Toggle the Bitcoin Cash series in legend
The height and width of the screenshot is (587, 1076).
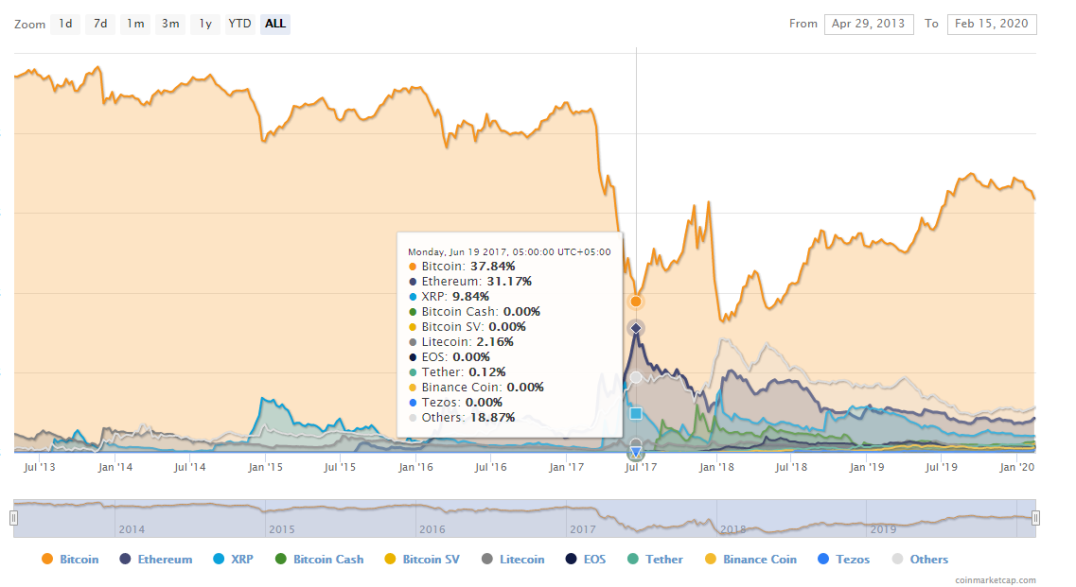[320, 559]
